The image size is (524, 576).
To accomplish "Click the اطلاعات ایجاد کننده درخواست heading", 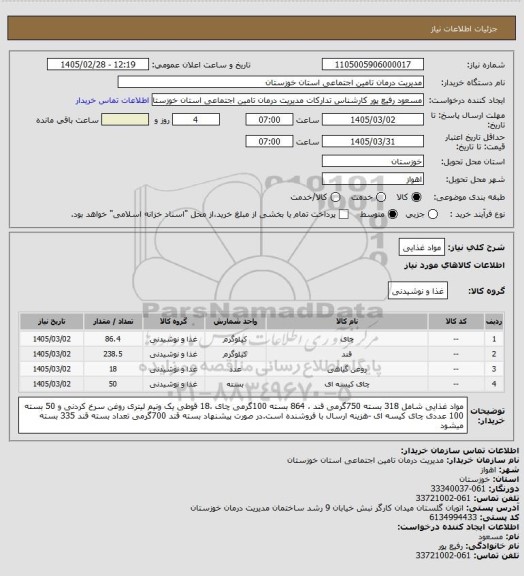I will (x=458, y=527).
